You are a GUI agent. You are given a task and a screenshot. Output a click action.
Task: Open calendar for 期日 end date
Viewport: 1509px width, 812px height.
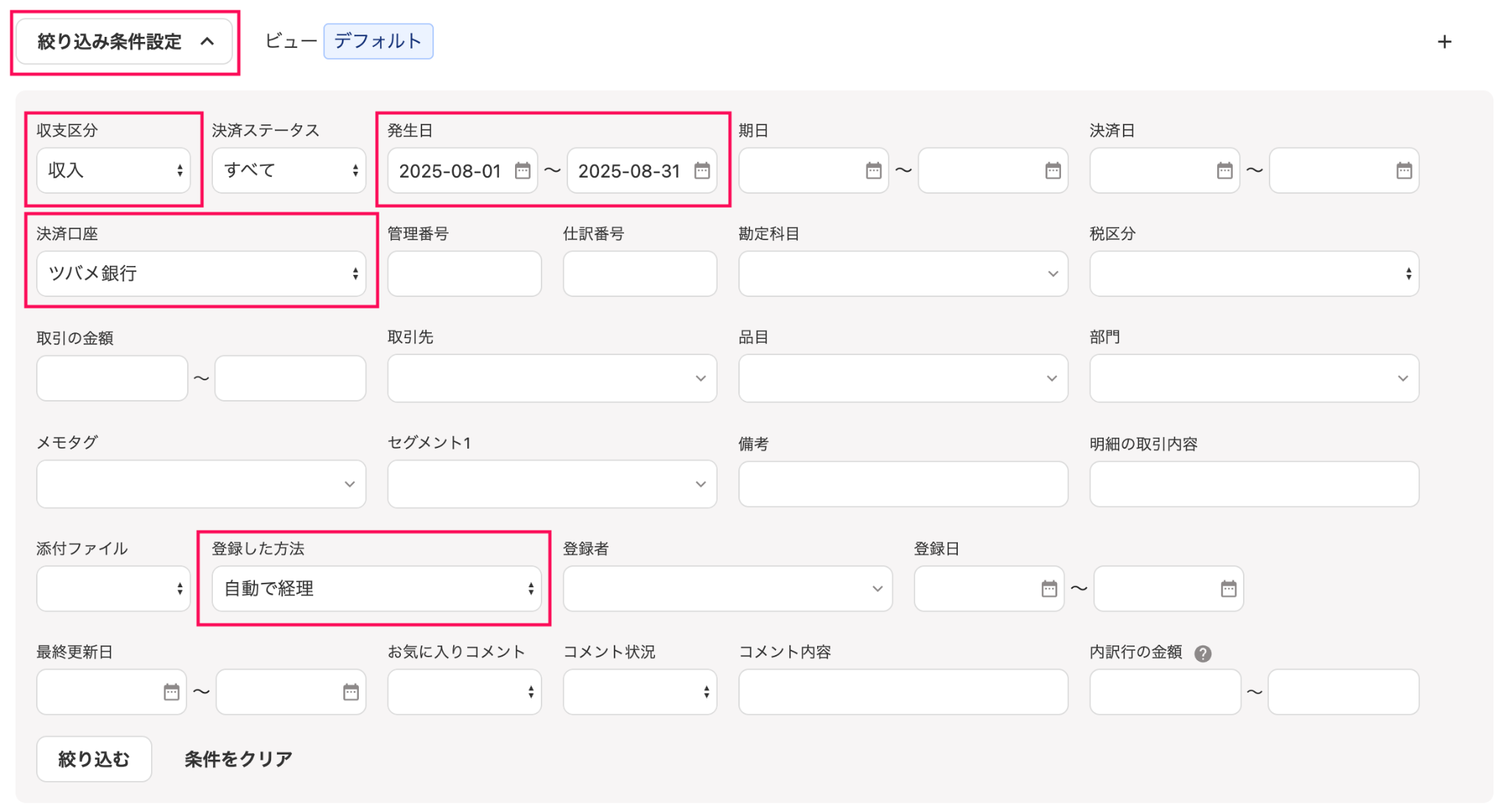(x=1053, y=171)
